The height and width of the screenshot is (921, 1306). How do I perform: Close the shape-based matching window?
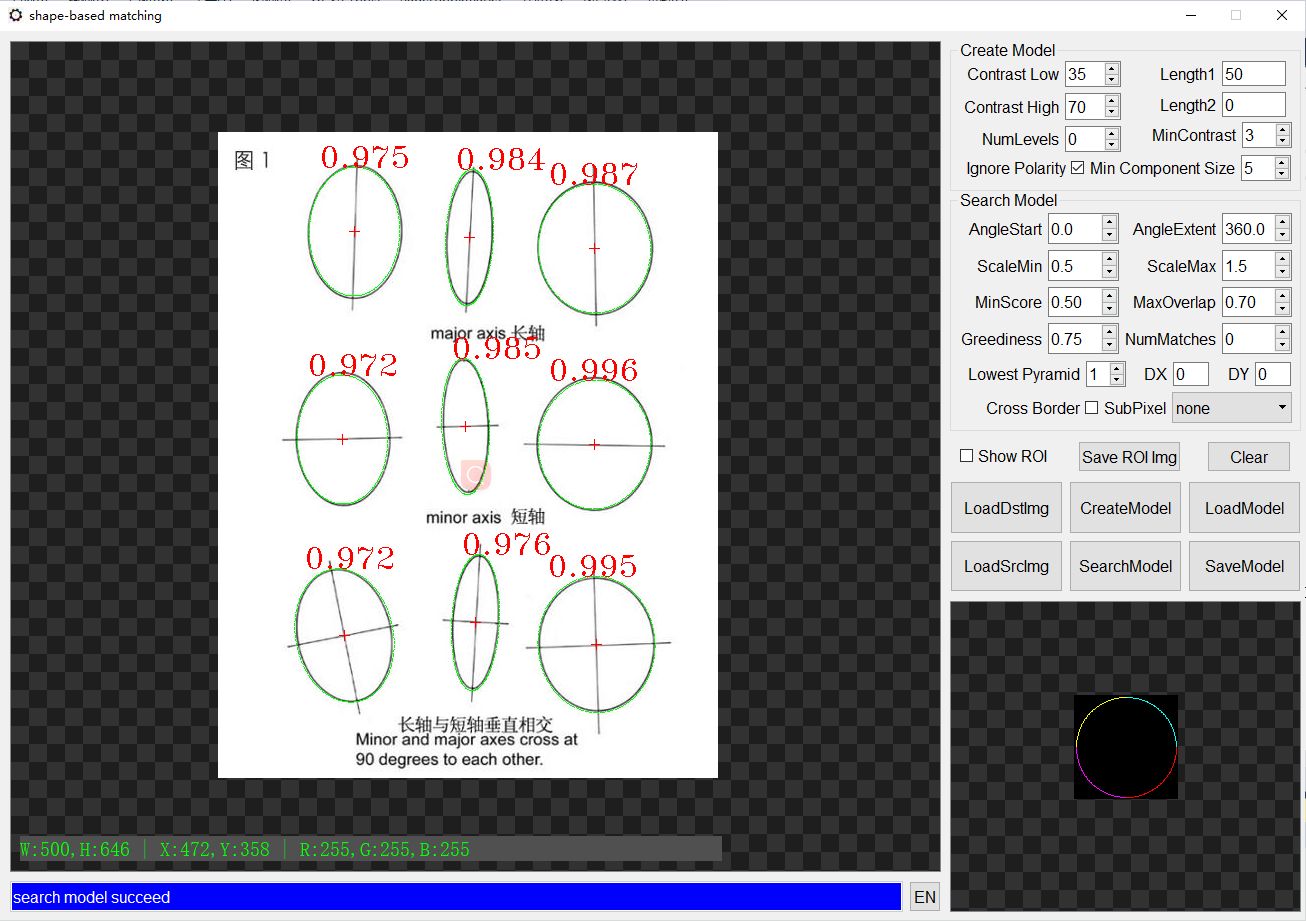(1282, 15)
